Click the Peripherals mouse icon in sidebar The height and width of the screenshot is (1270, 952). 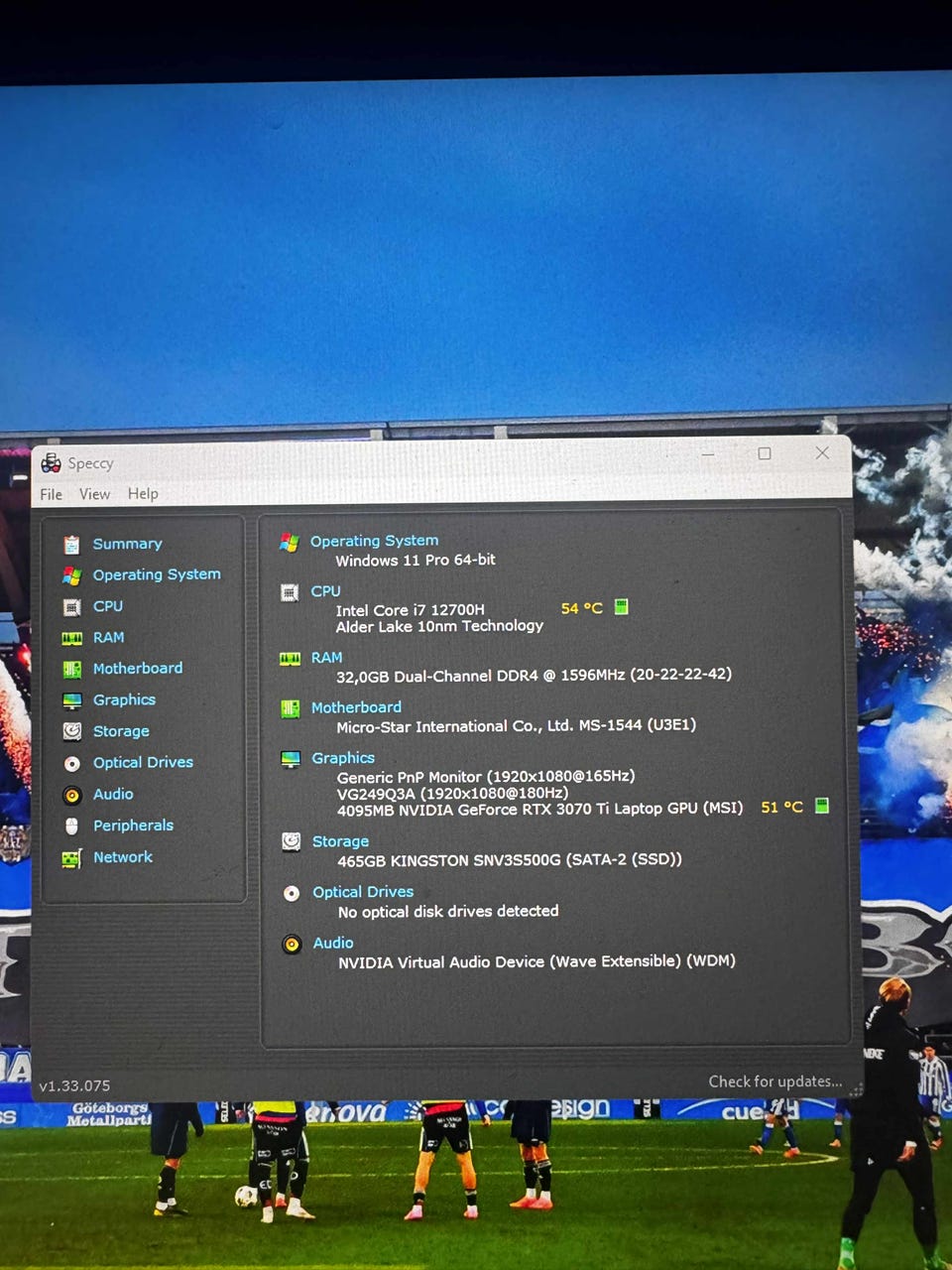(x=71, y=826)
